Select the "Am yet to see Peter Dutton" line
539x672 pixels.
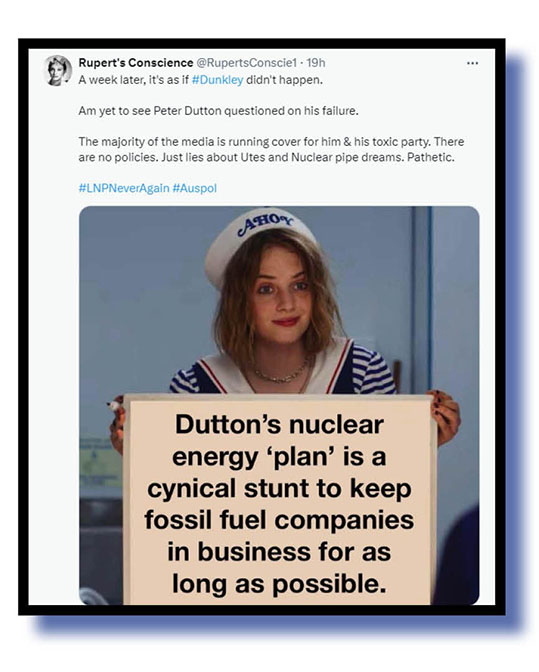point(219,111)
